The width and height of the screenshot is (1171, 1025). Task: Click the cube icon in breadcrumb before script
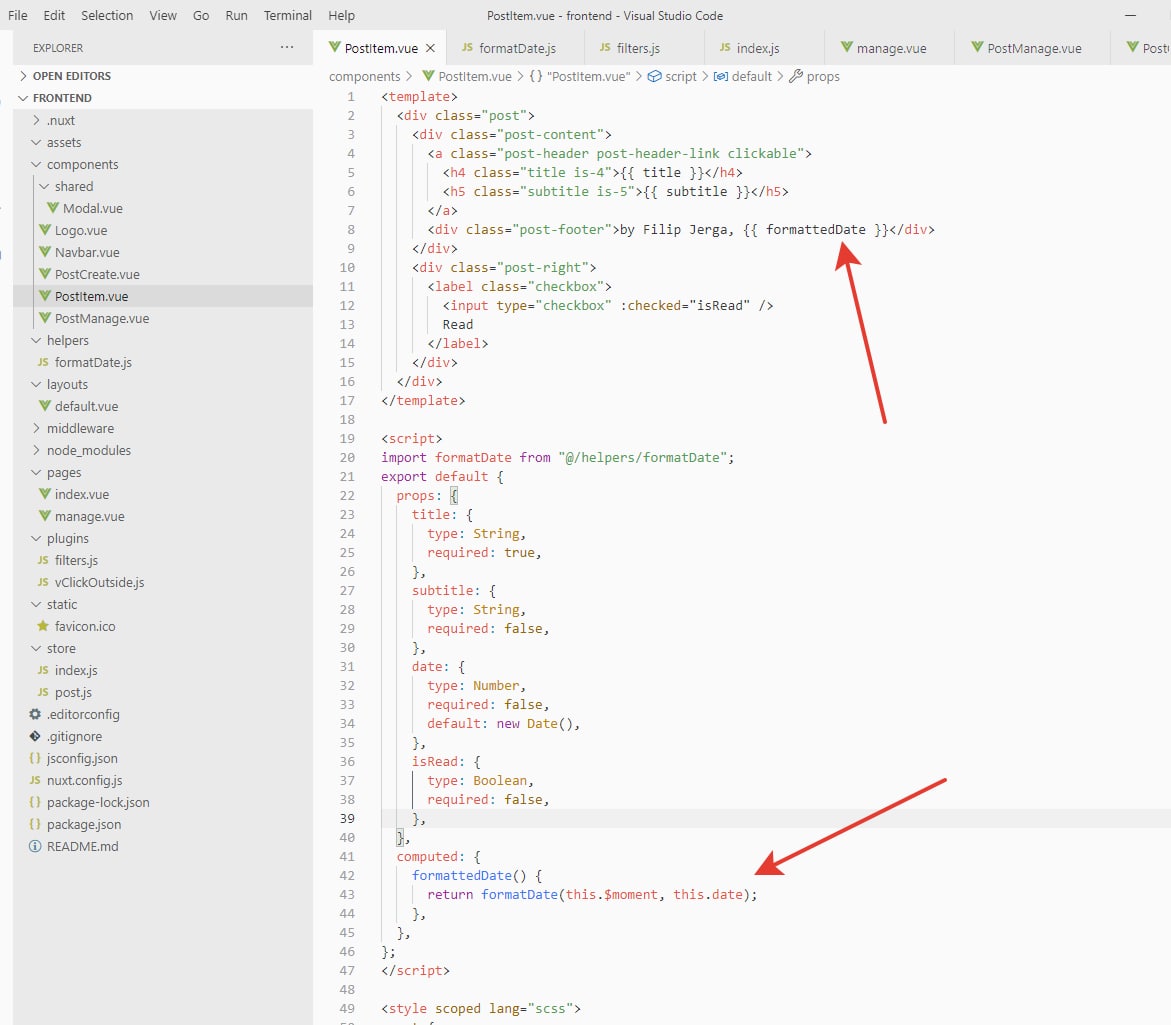click(x=654, y=76)
